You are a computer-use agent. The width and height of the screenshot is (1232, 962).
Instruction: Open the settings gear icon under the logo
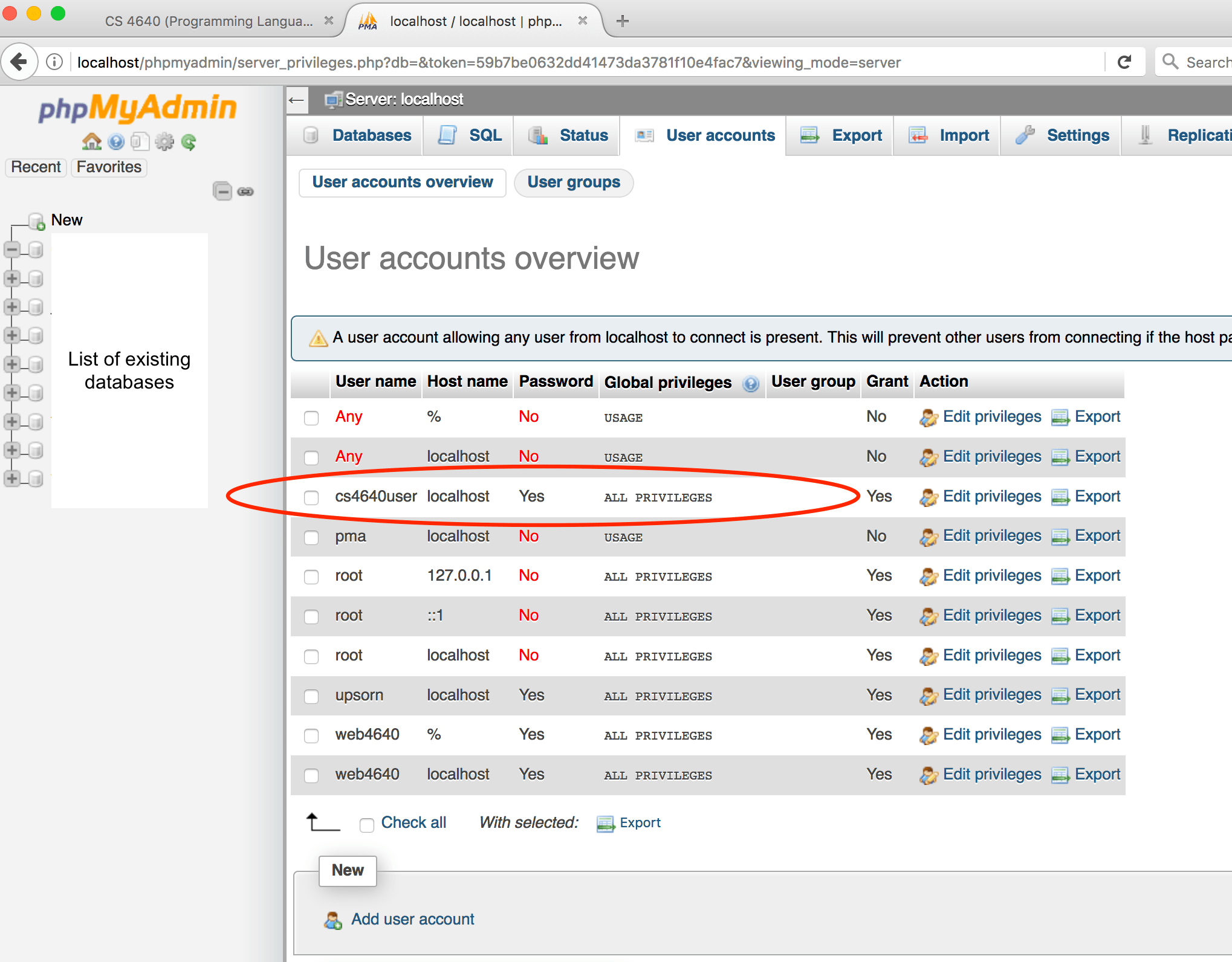(x=164, y=141)
